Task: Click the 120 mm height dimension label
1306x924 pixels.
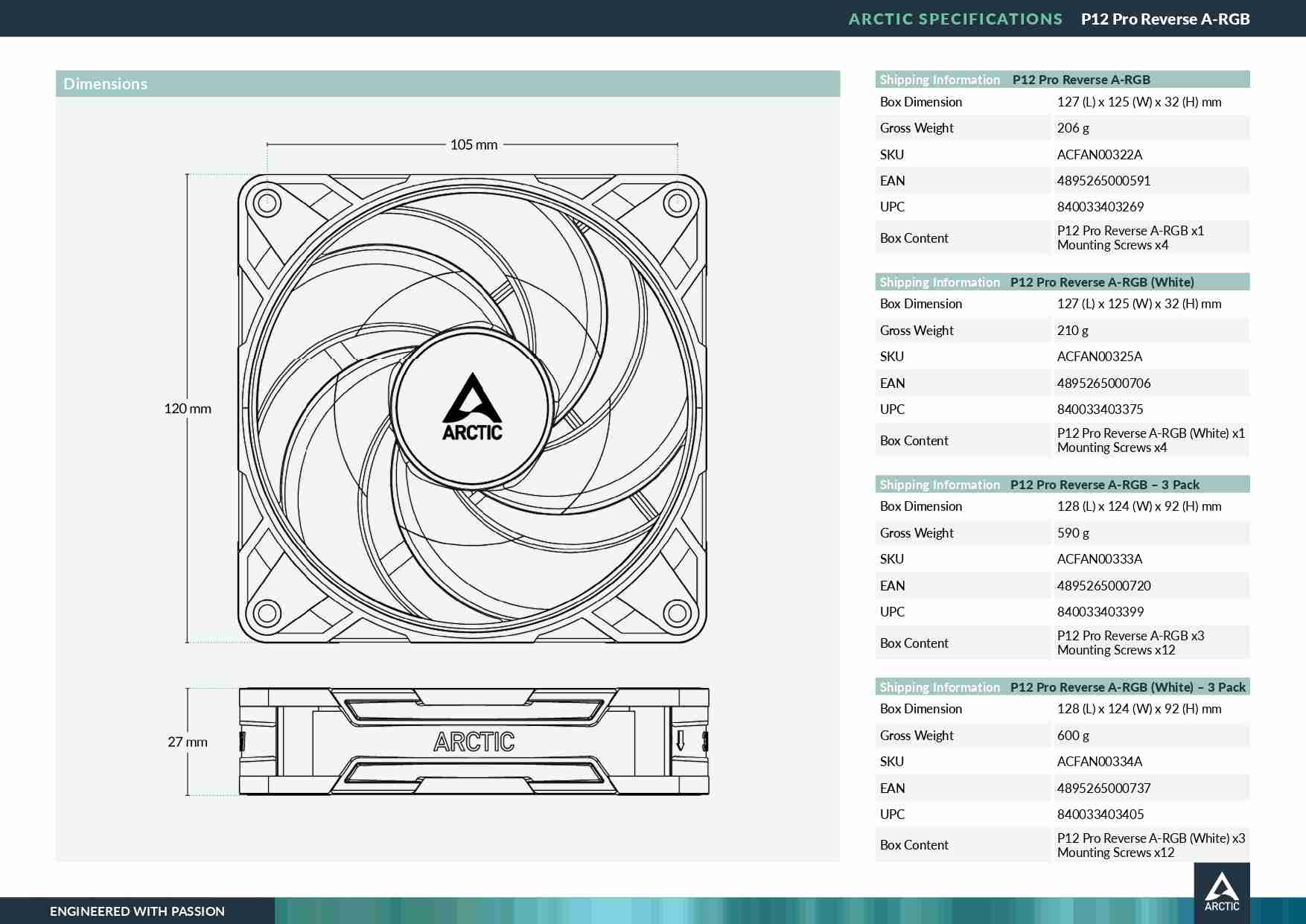Action: coord(188,409)
